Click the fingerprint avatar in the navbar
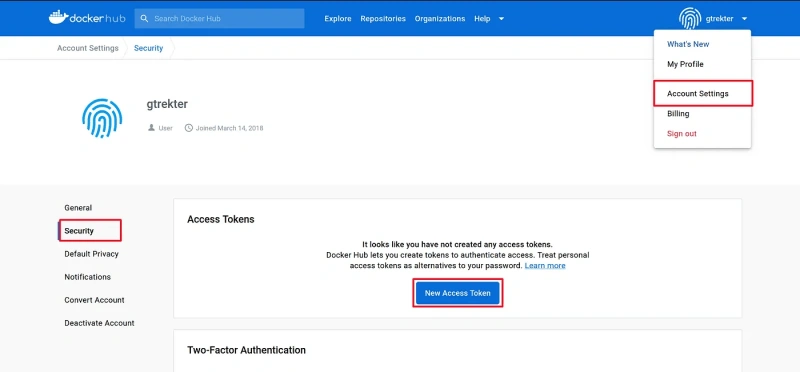 [x=690, y=18]
